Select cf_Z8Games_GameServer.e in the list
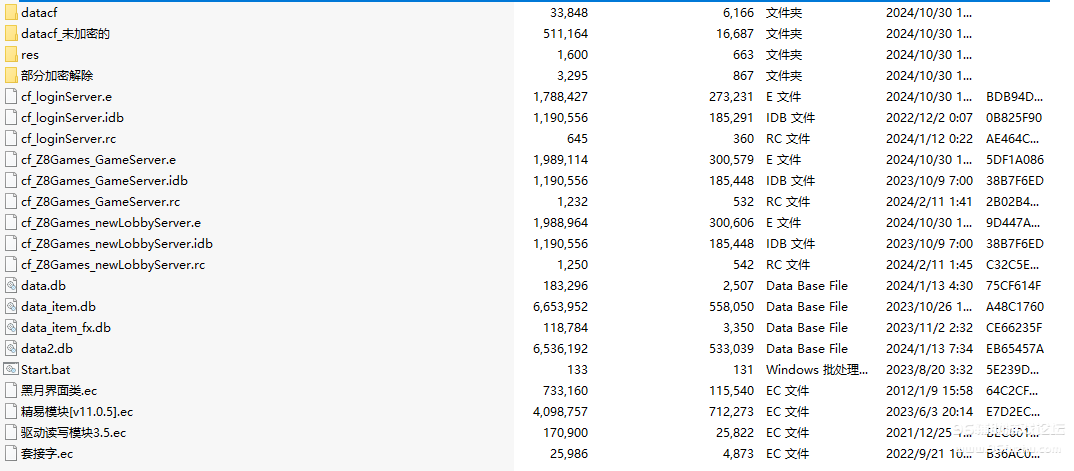Screen dimensions: 1074x471 (x=98, y=160)
